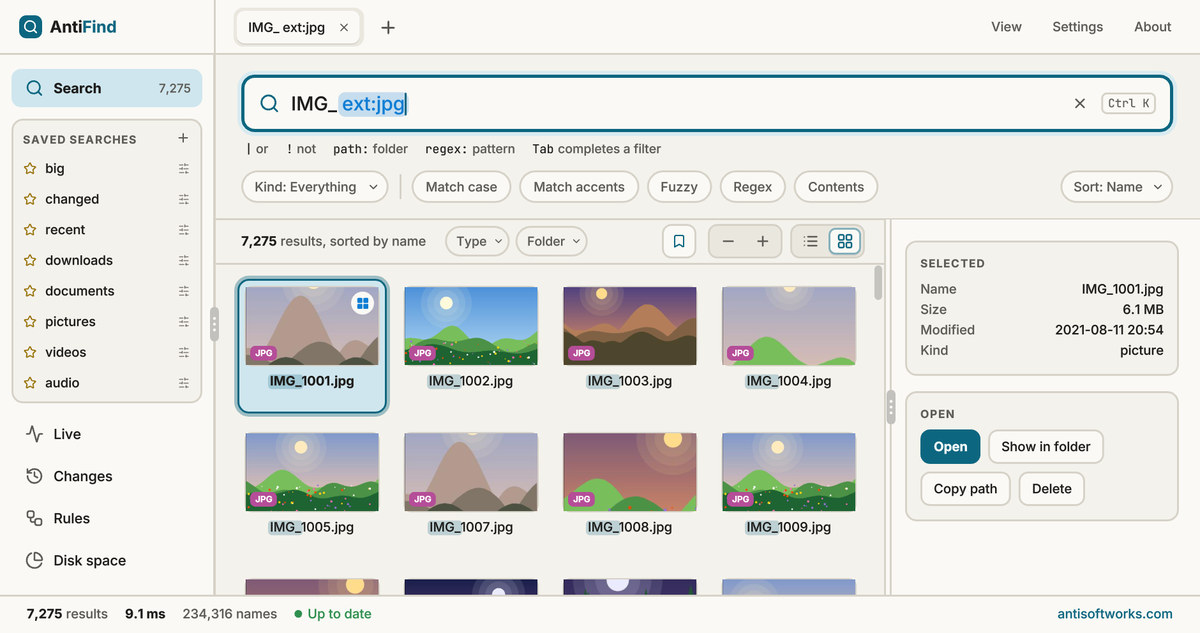Toggle Contents search
Image resolution: width=1200 pixels, height=633 pixels.
click(x=836, y=187)
